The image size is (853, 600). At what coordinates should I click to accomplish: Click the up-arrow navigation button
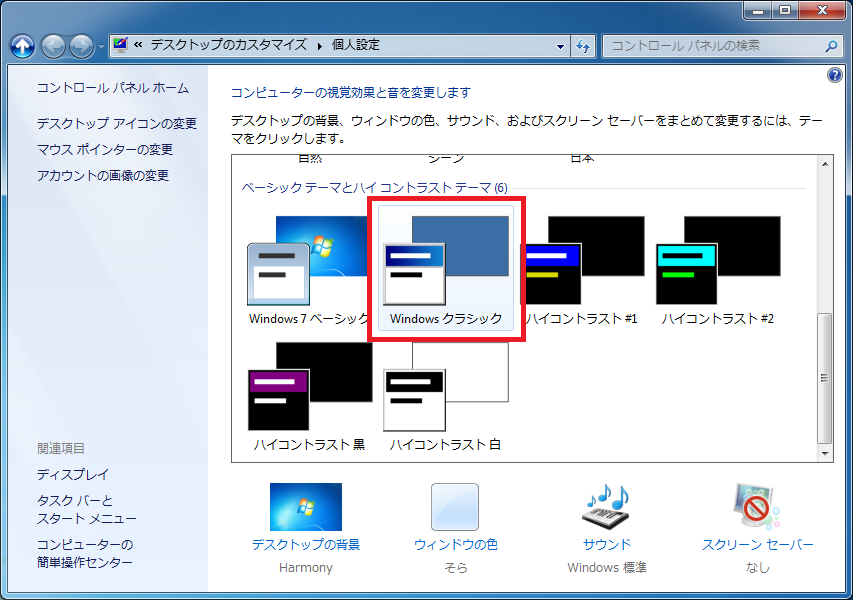(x=22, y=46)
